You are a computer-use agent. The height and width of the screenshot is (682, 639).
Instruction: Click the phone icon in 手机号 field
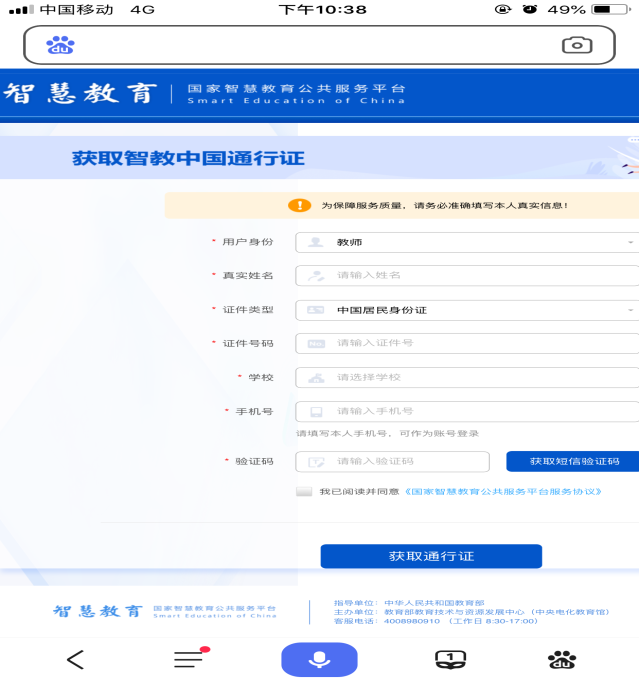coord(316,411)
